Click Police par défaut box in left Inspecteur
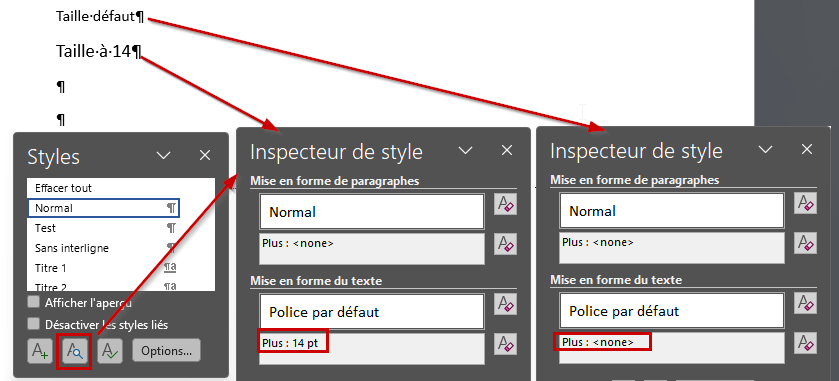This screenshot has height=381, width=839. point(372,311)
